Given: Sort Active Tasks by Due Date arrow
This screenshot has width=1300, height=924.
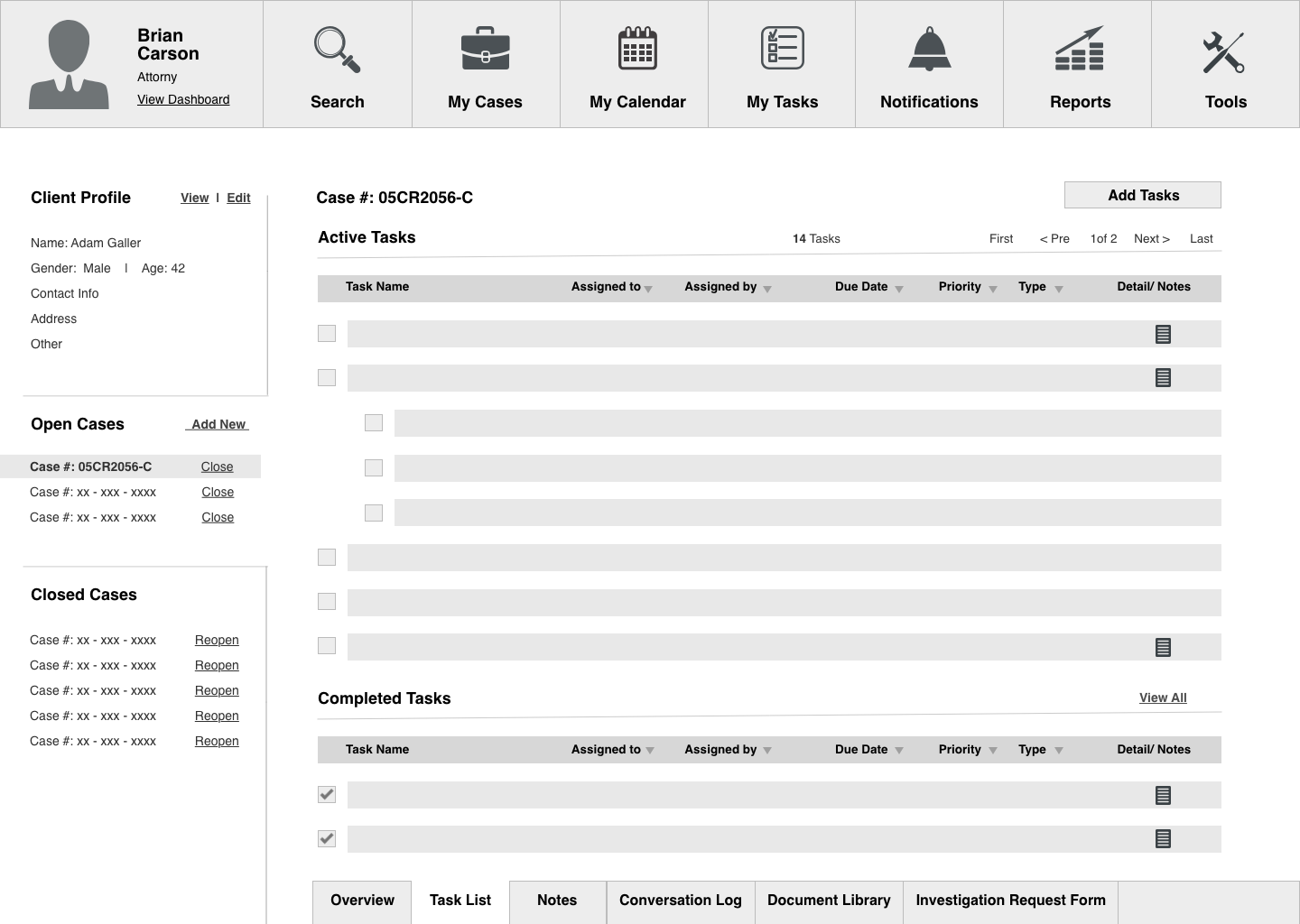Looking at the screenshot, I should 899,290.
